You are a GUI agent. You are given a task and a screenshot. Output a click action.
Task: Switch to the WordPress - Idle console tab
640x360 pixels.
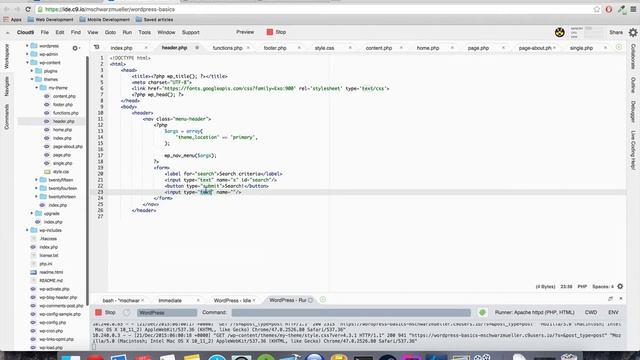coord(232,300)
